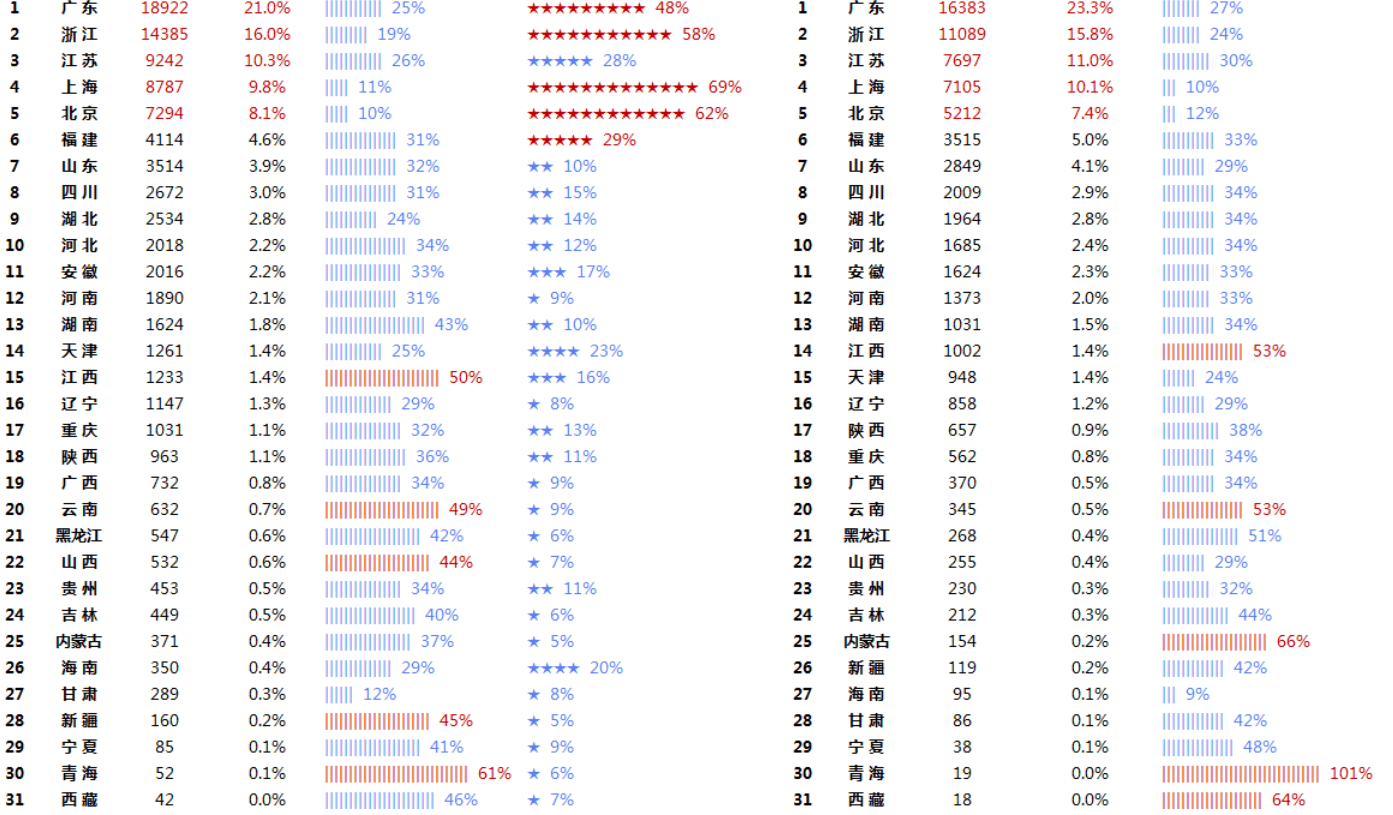Select the value 2849 for 山东

(x=962, y=166)
